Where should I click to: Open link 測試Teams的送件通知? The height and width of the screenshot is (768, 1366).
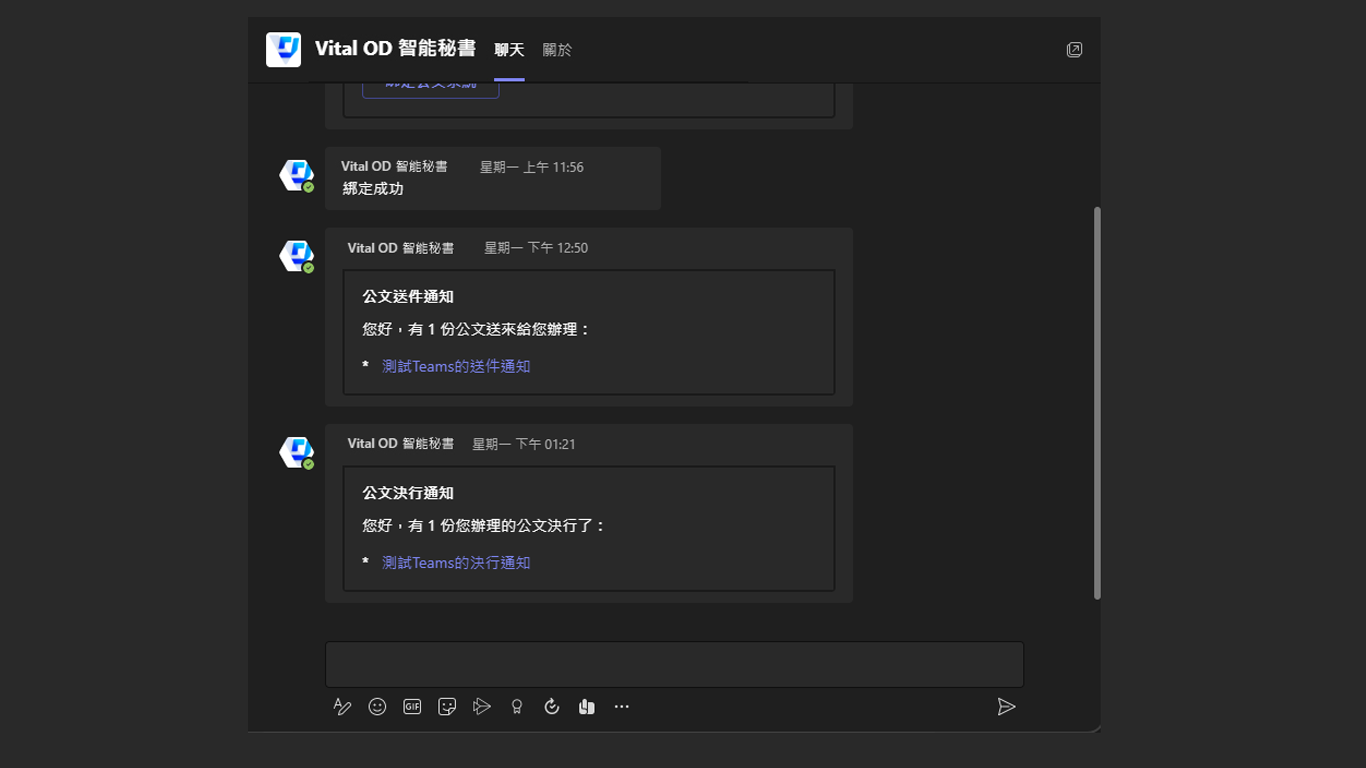pyautogui.click(x=456, y=367)
